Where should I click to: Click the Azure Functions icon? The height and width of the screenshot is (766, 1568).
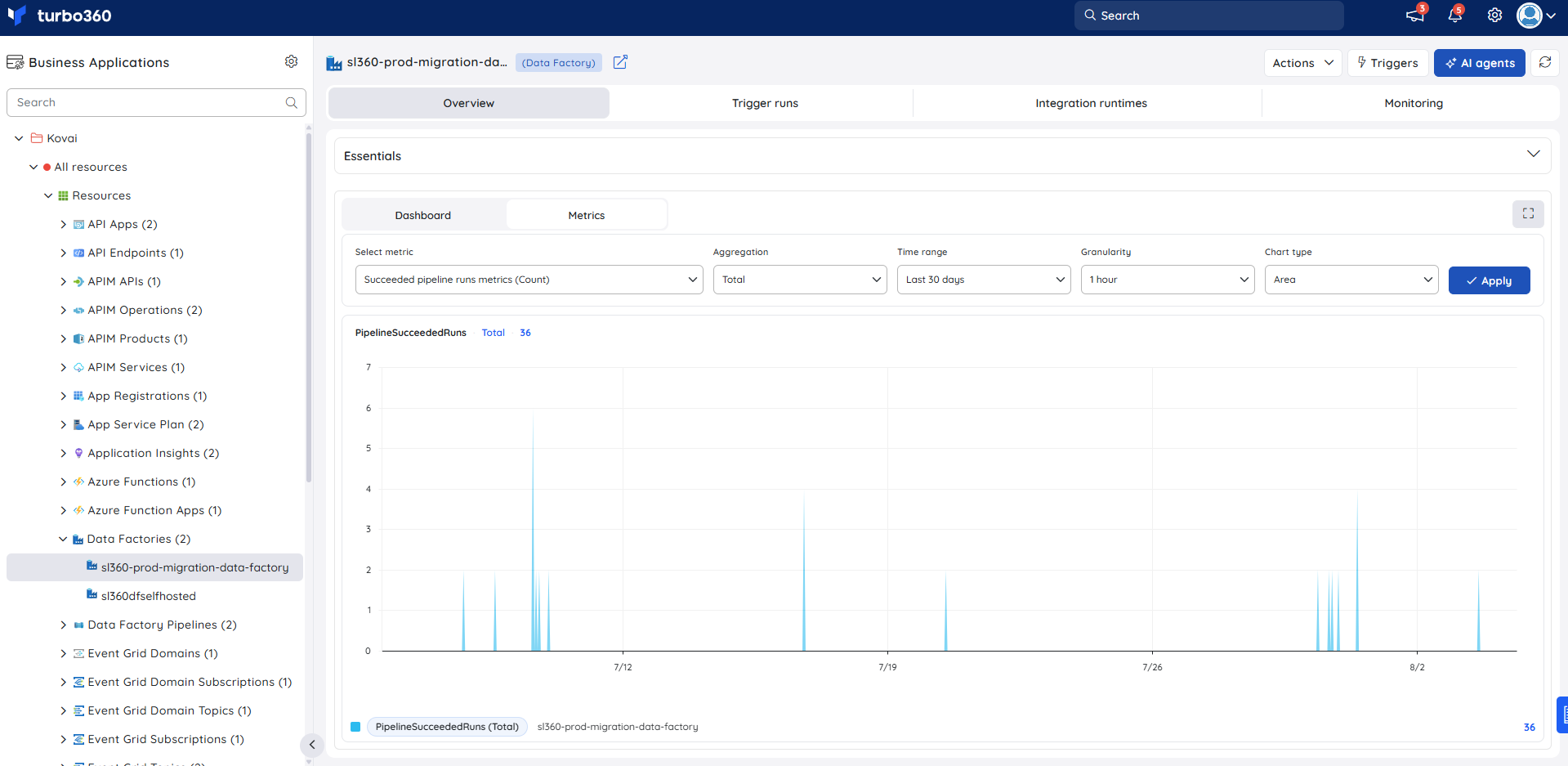(x=78, y=482)
